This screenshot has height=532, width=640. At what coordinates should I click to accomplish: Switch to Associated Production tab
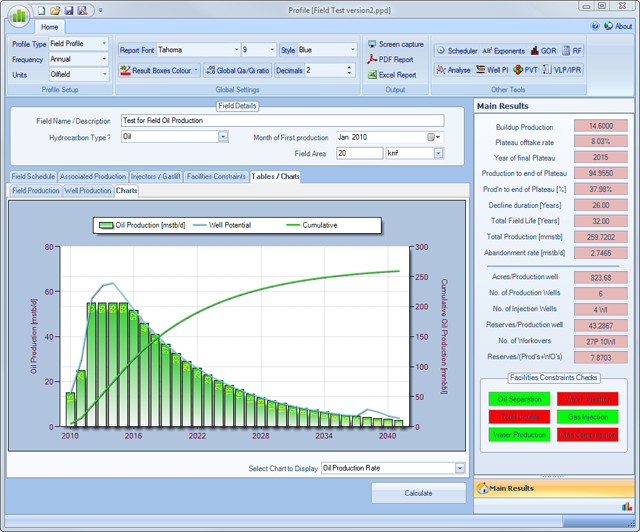(93, 176)
